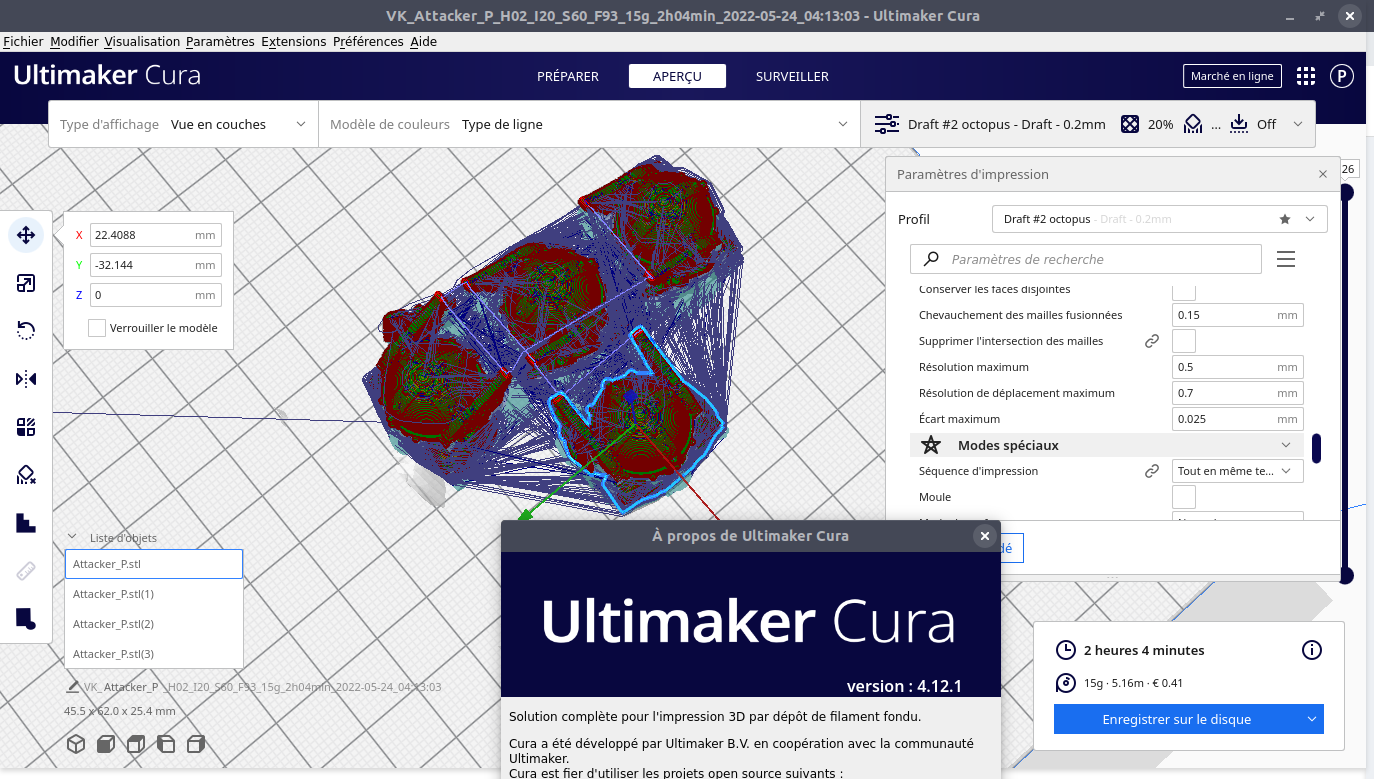Click the top layer slider handle
Screen dimensions: 1374x779
[1346, 192]
